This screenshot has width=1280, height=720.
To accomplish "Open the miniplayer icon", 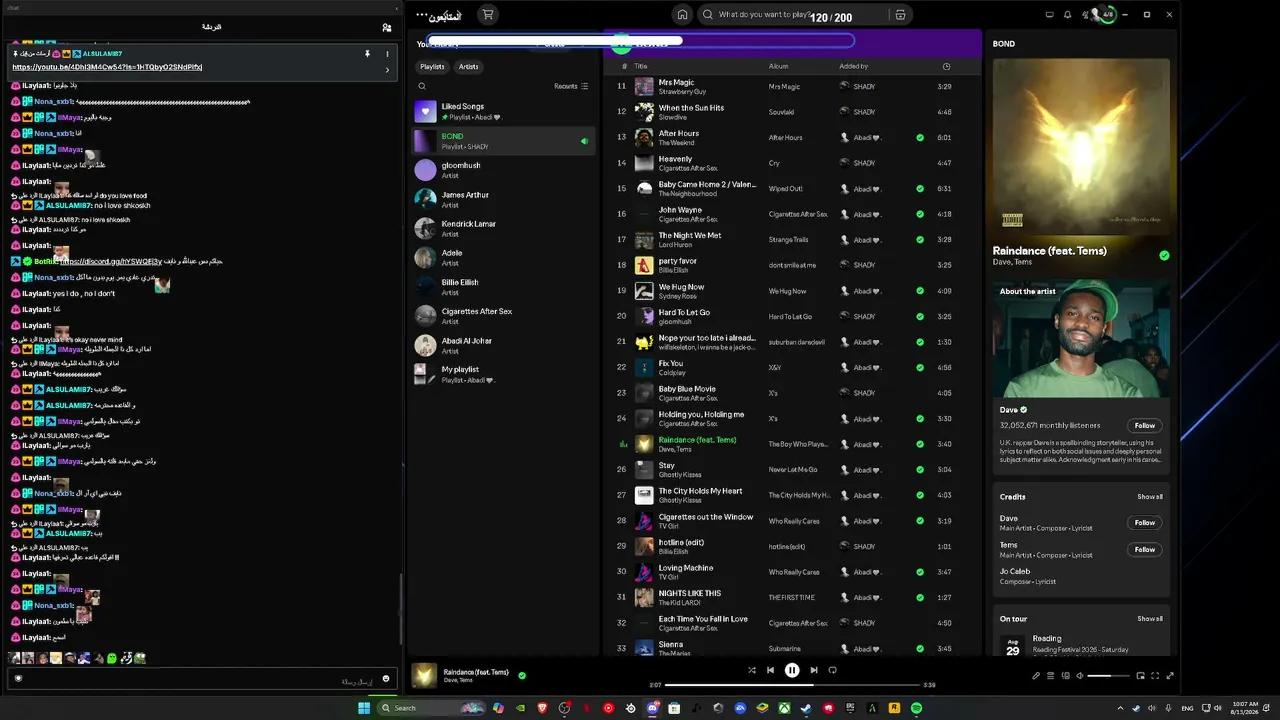I will click(1140, 676).
